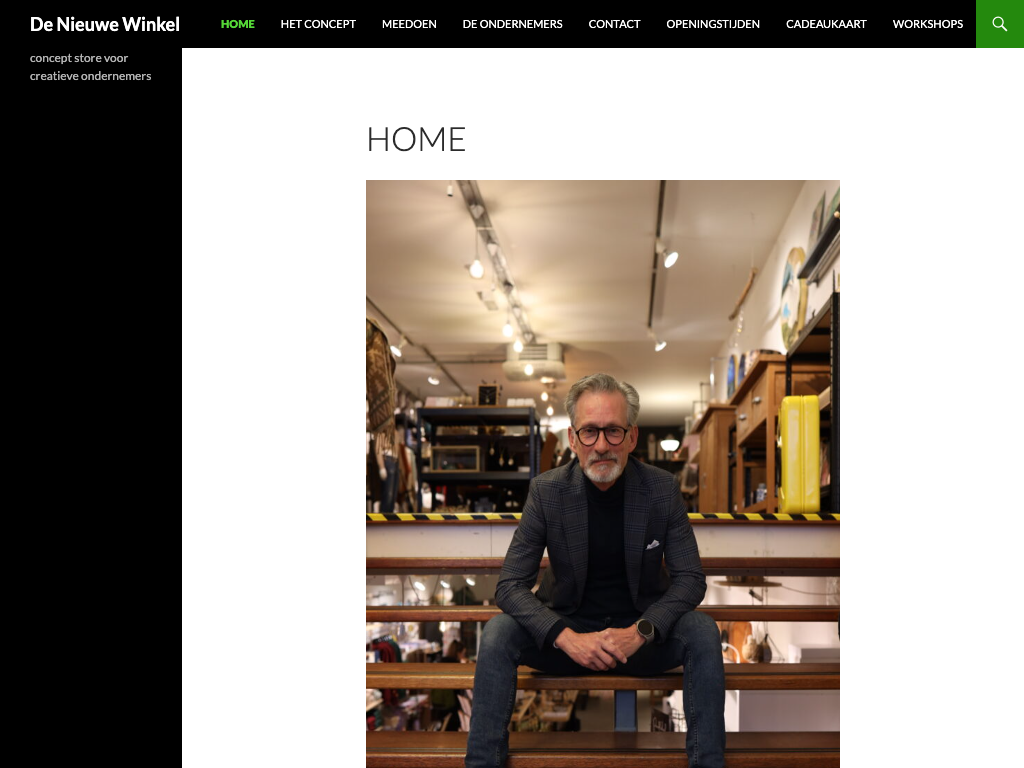Open DE ONDERNEMERS menu entry
The height and width of the screenshot is (768, 1024).
pyautogui.click(x=512, y=24)
